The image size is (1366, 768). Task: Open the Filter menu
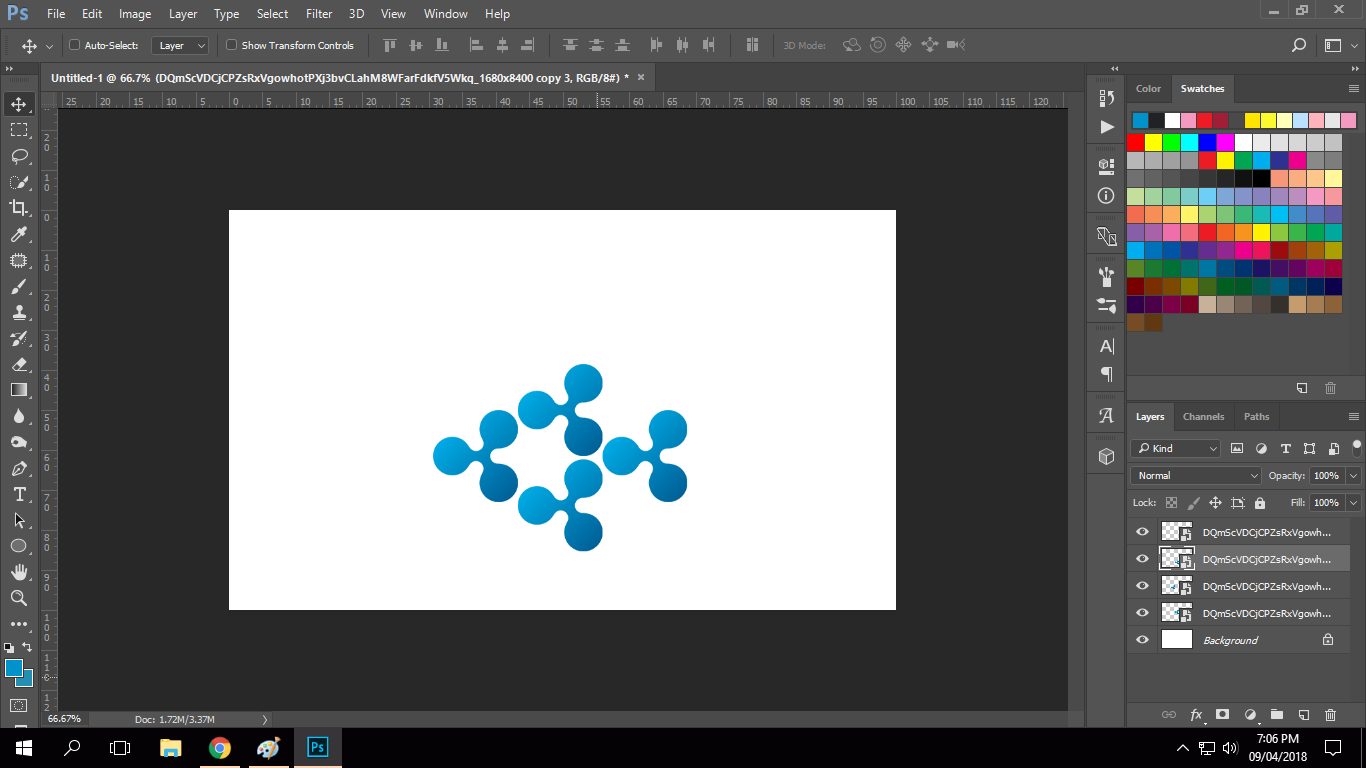[x=319, y=14]
